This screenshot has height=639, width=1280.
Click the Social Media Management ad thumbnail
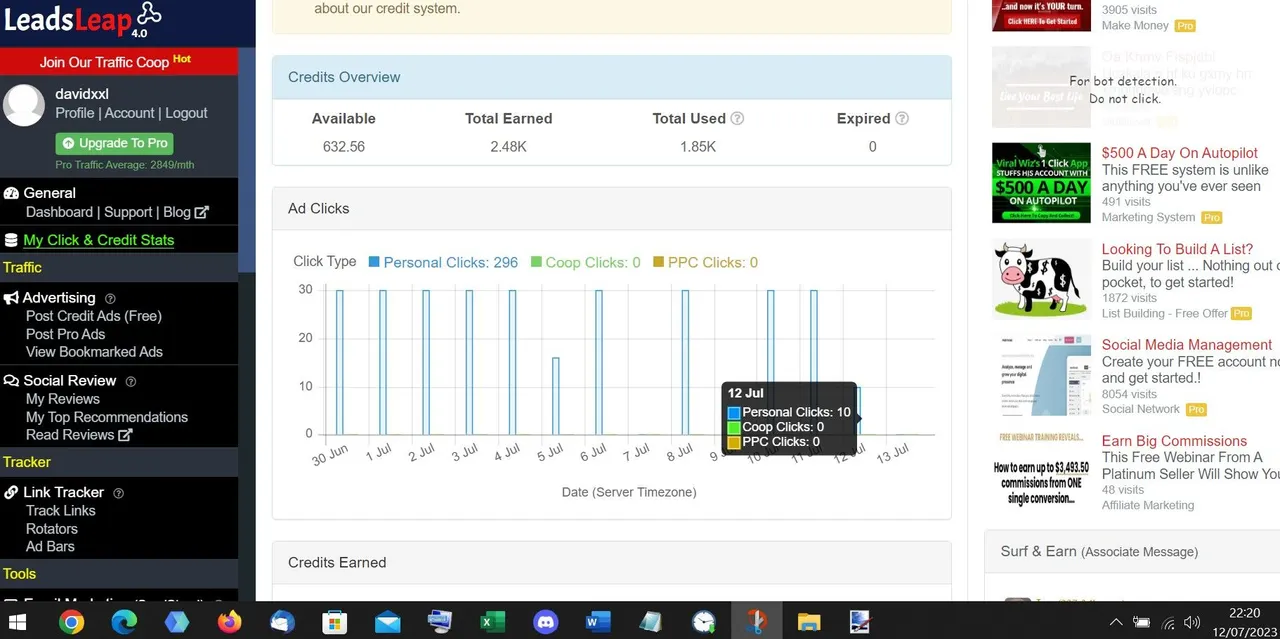1041,375
